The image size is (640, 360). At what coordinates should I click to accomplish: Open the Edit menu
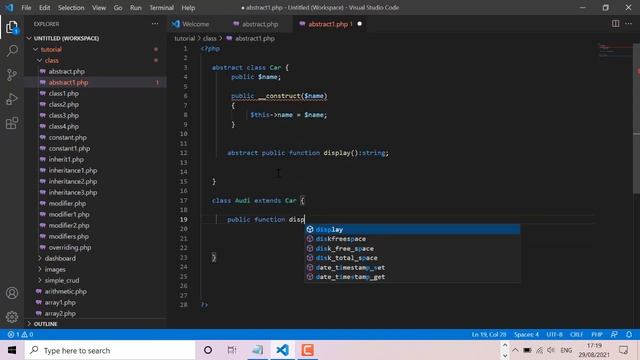point(44,7)
